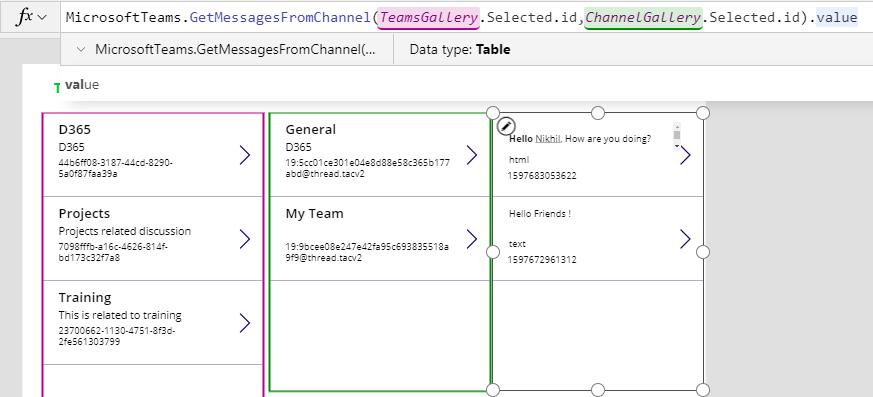873x397 pixels.
Task: Click GetMessagesFromChannel function name in formula
Action: [x=280, y=17]
